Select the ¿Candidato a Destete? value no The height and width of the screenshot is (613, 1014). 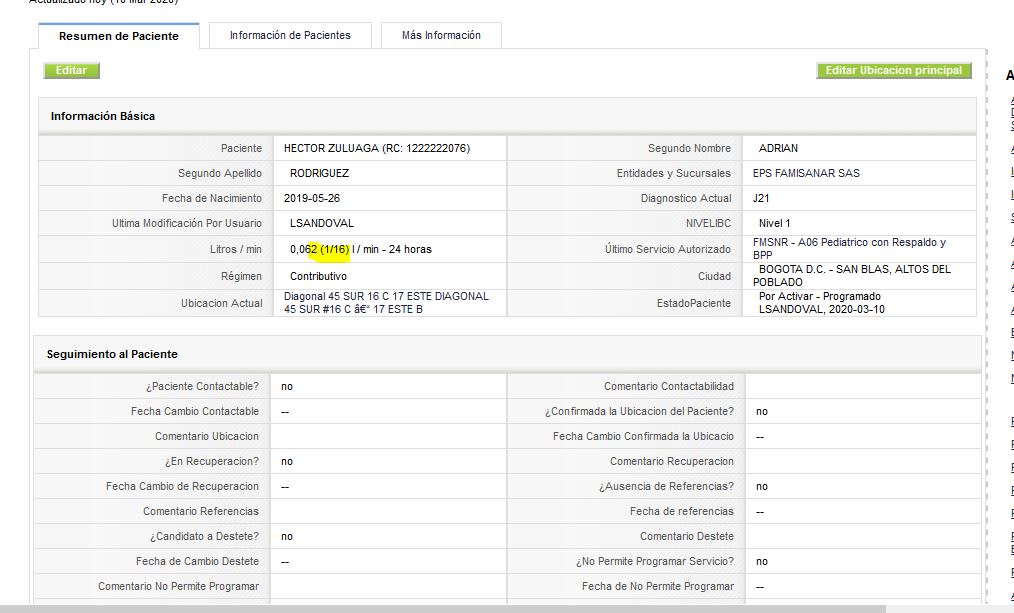286,537
